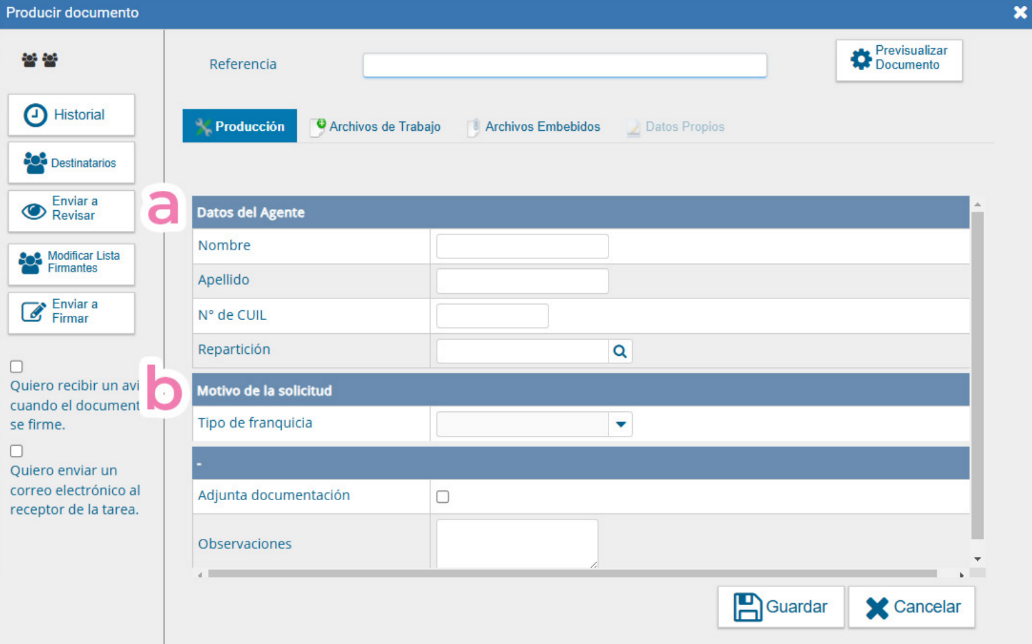
Task: Open Modificar Lista Firmantes
Action: click(71, 263)
